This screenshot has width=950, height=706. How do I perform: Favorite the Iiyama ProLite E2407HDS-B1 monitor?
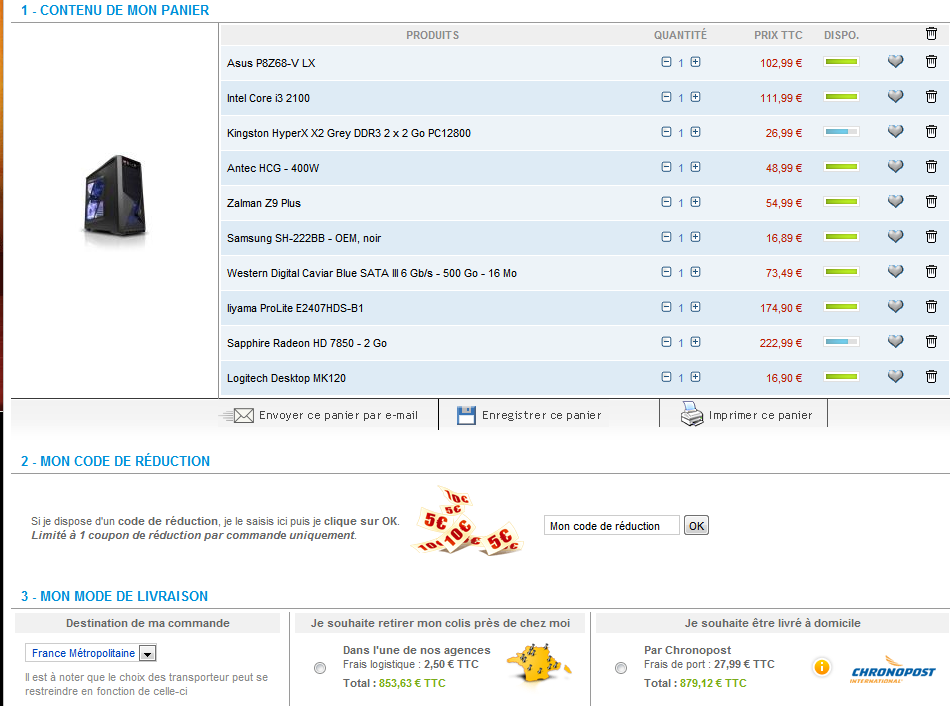click(x=895, y=307)
